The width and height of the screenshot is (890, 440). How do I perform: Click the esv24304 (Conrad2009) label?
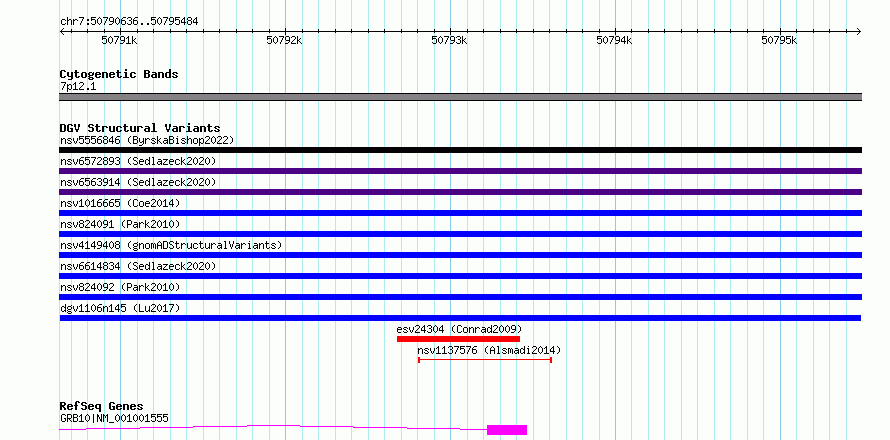coord(459,329)
